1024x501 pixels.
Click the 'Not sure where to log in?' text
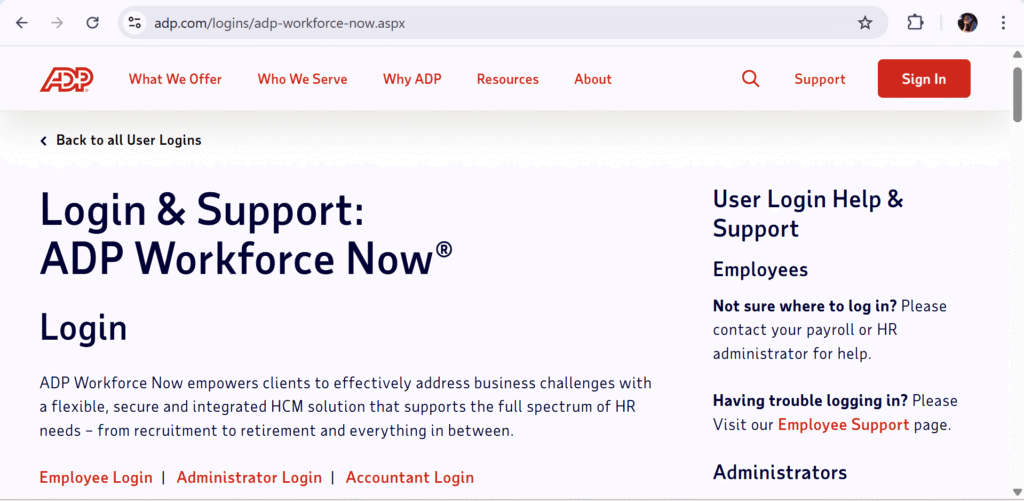point(805,306)
